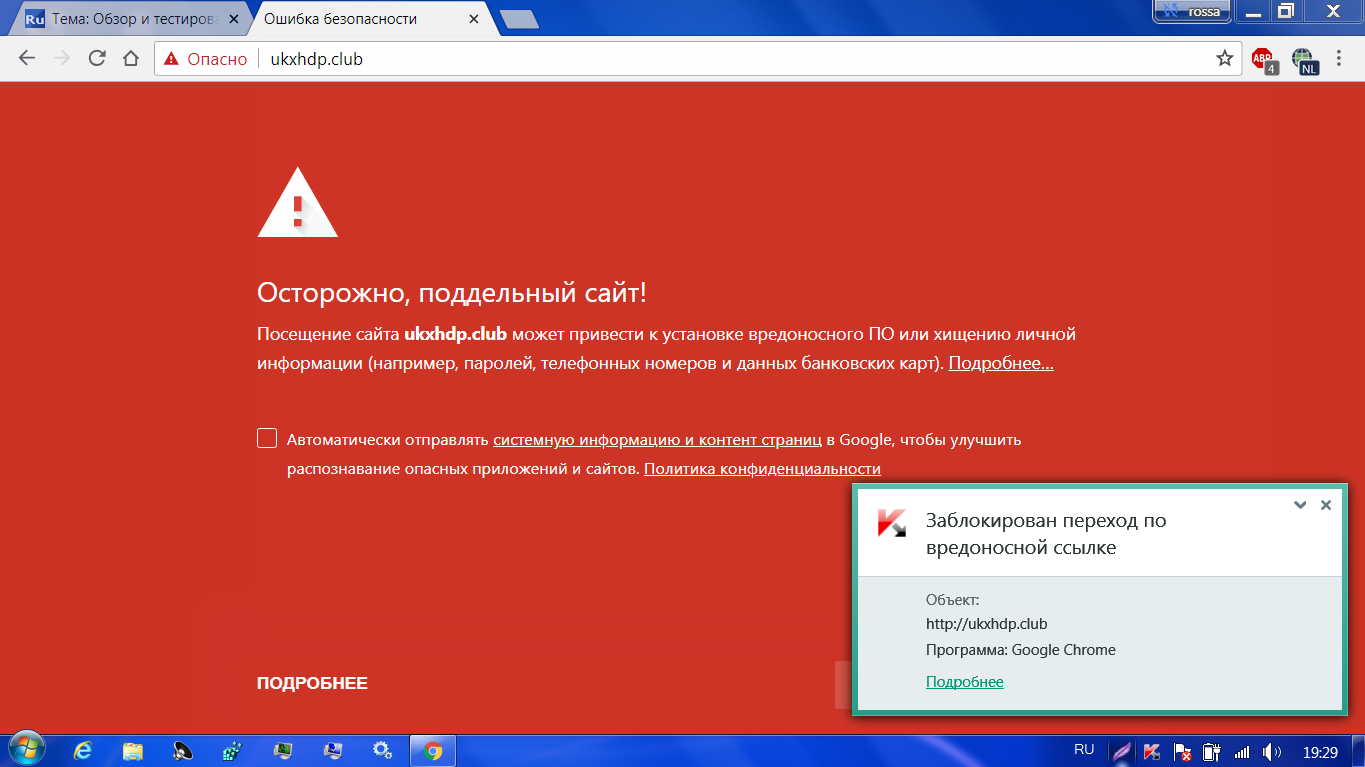Image resolution: width=1365 pixels, height=767 pixels.
Task: Open the Chrome three-dot menu
Action: (1340, 58)
